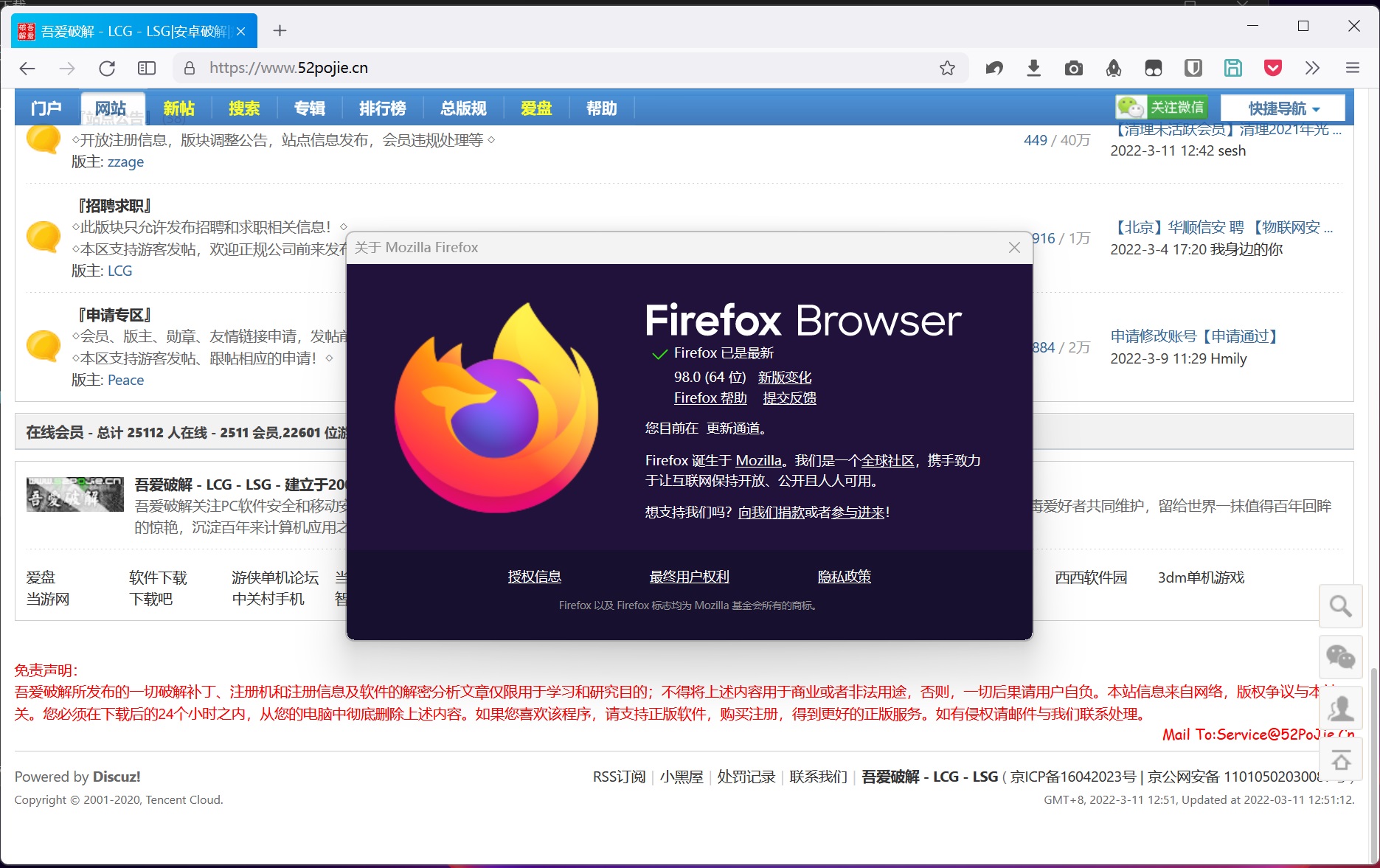Click the 关注微信 follow WeChat button
Viewport: 1380px width, 868px height.
pyautogui.click(x=1161, y=108)
